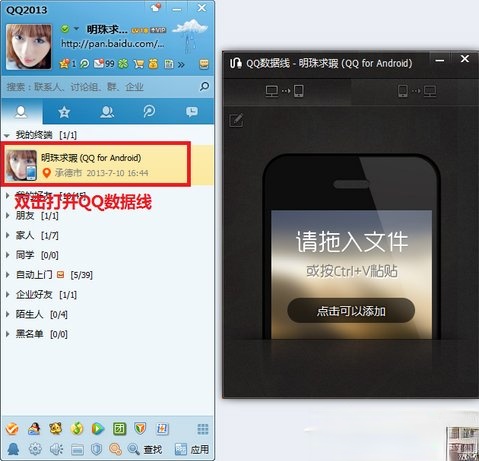Click data cable icon in QQ数据线 title

(x=236, y=63)
